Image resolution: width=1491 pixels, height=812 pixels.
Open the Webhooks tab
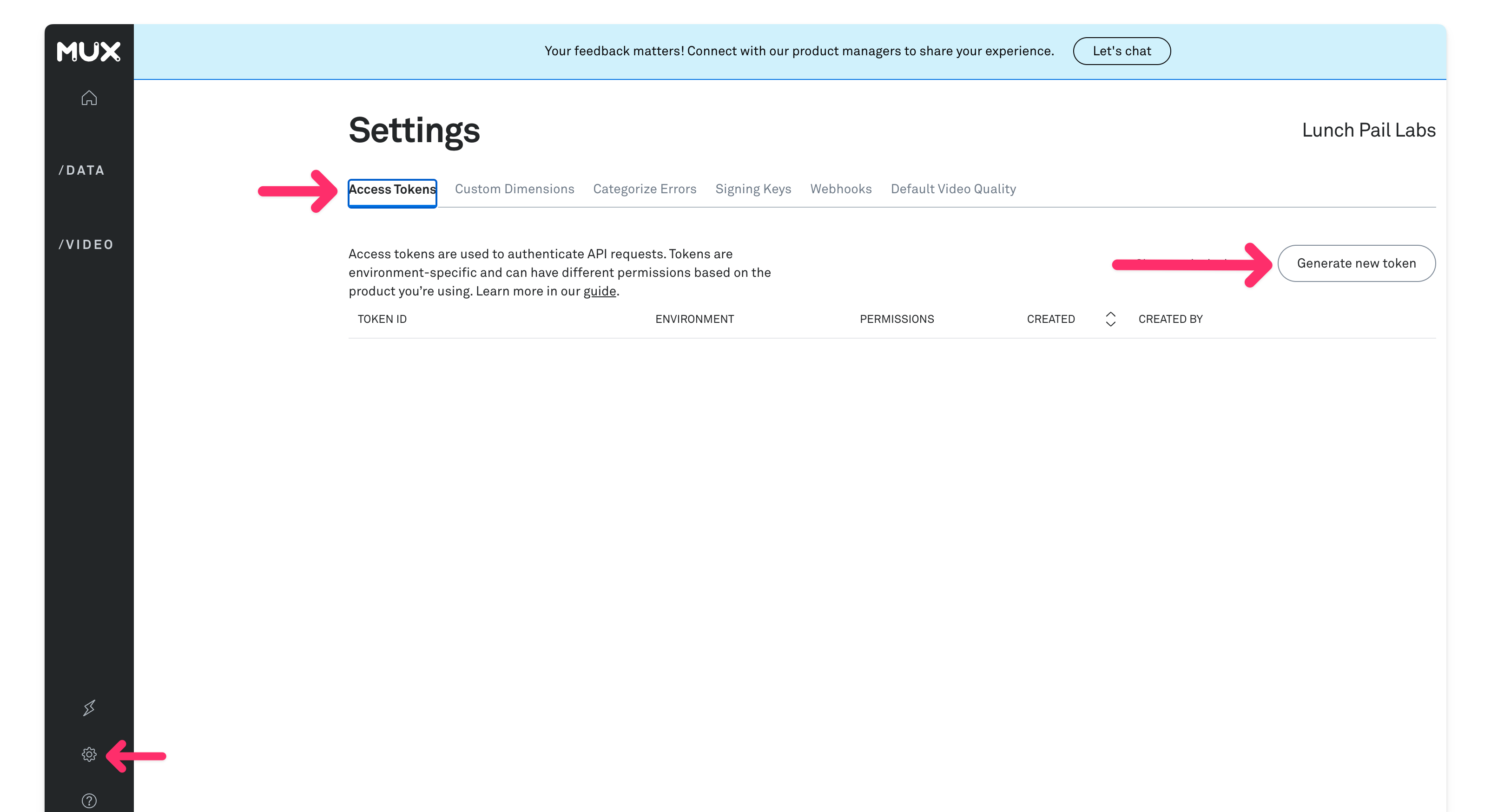(x=840, y=189)
